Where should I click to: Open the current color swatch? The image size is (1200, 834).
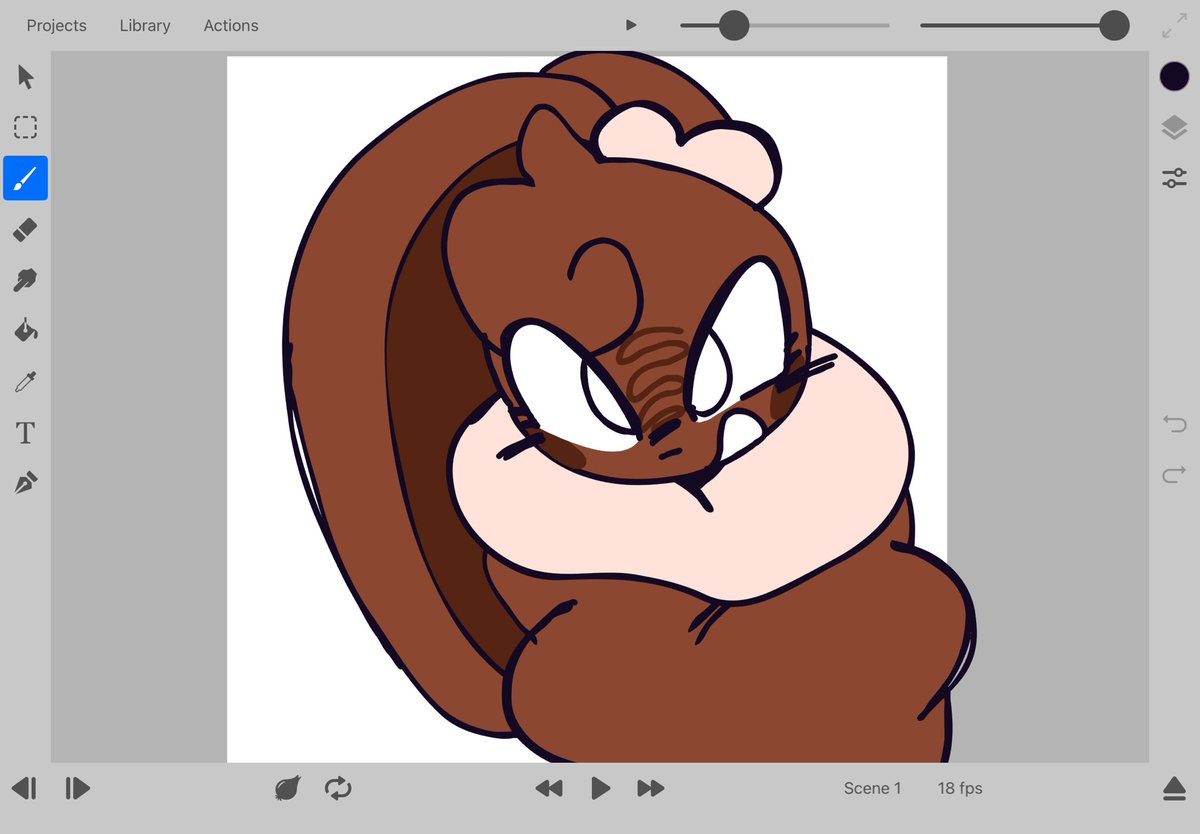click(1174, 77)
